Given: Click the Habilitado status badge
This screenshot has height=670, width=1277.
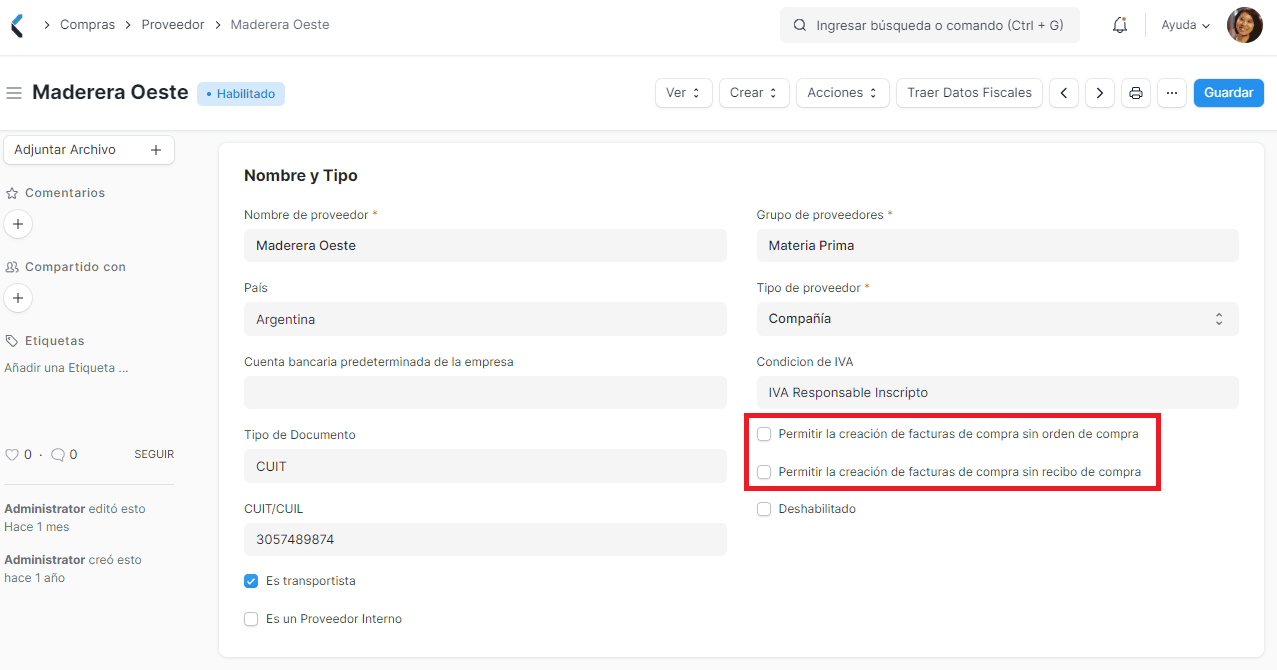Looking at the screenshot, I should click(x=241, y=94).
